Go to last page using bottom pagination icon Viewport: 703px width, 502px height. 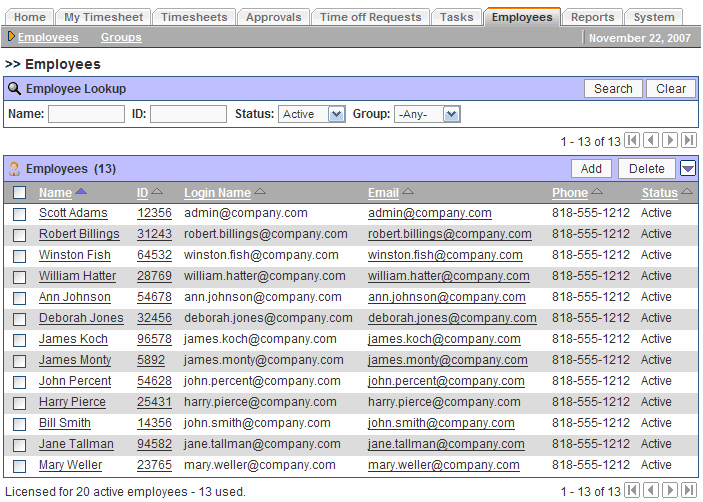click(689, 491)
